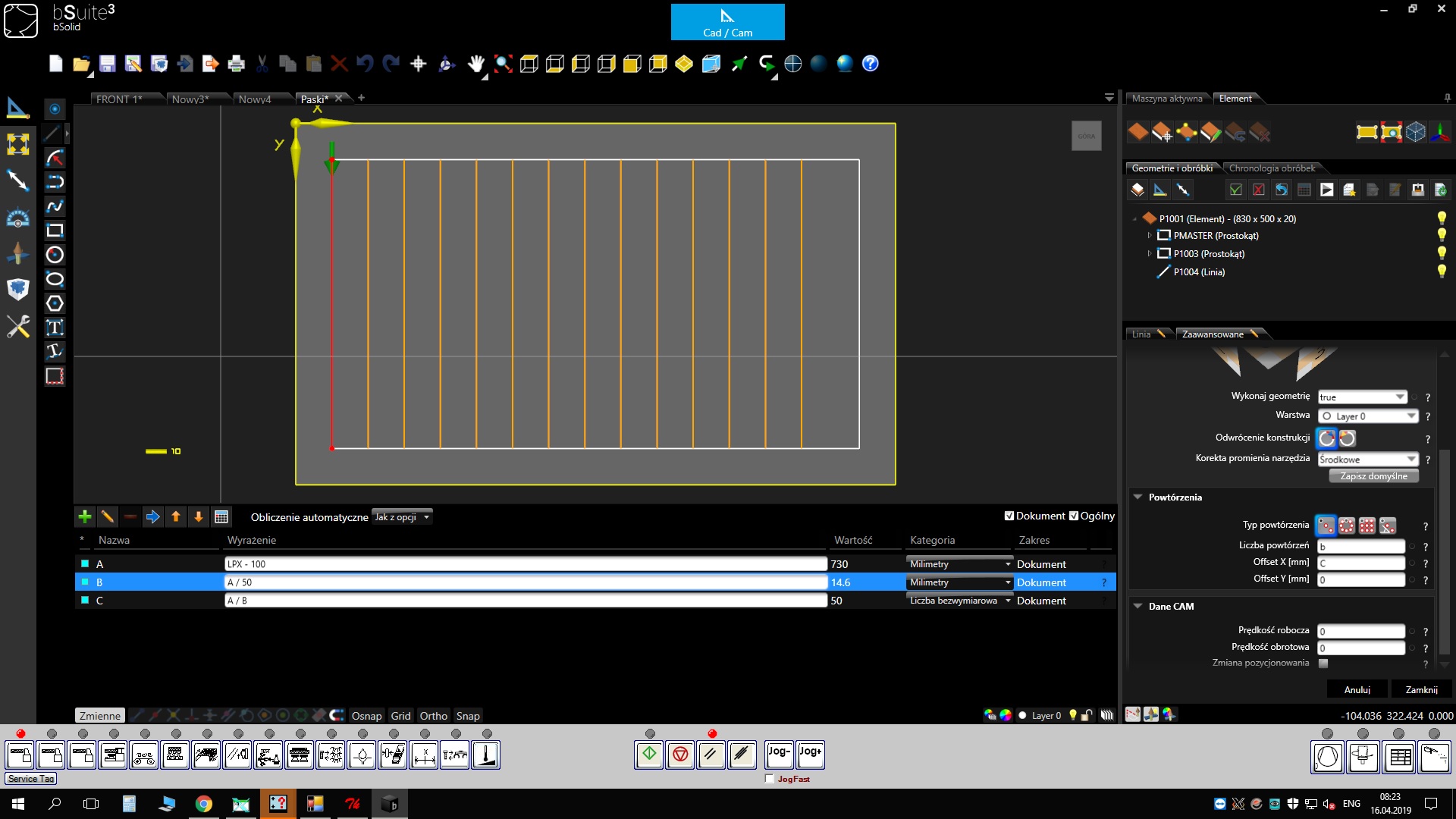Enable the JogFast checkbox

770,779
